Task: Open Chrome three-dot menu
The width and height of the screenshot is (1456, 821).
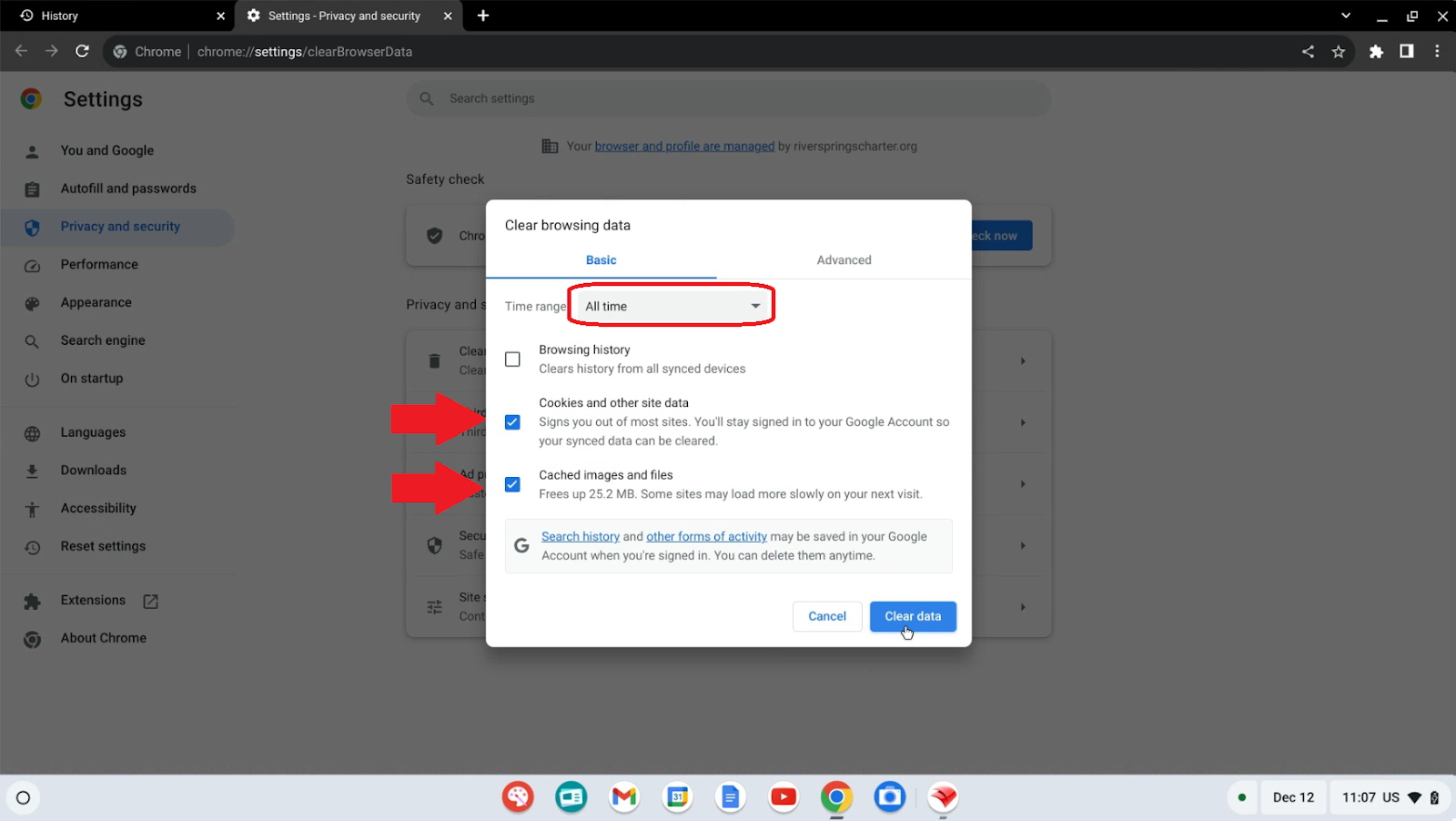Action: [x=1437, y=52]
